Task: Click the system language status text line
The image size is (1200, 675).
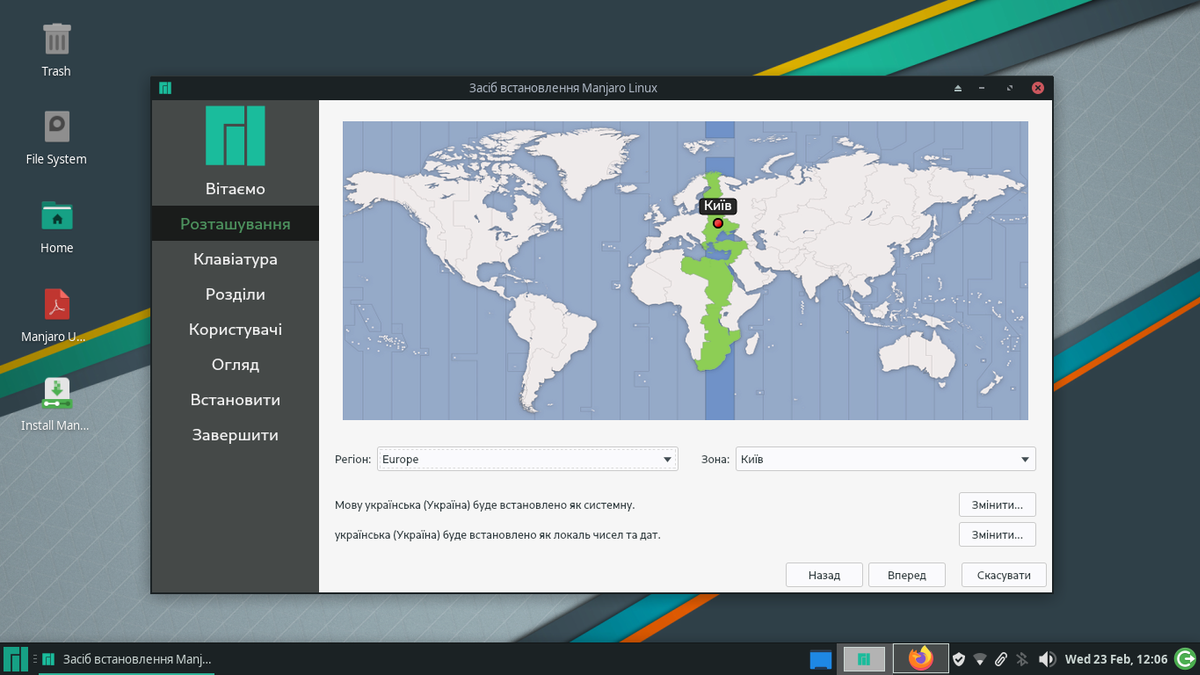Action: point(485,505)
